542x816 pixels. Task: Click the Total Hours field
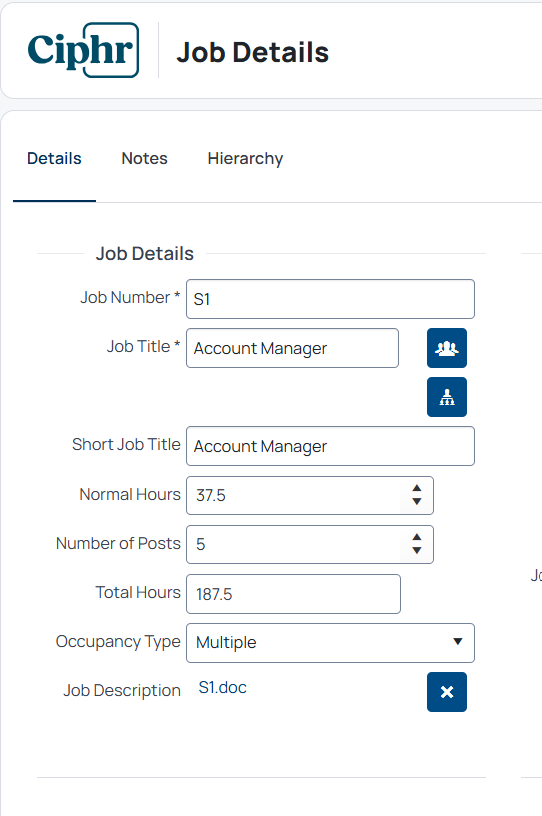tap(293, 594)
